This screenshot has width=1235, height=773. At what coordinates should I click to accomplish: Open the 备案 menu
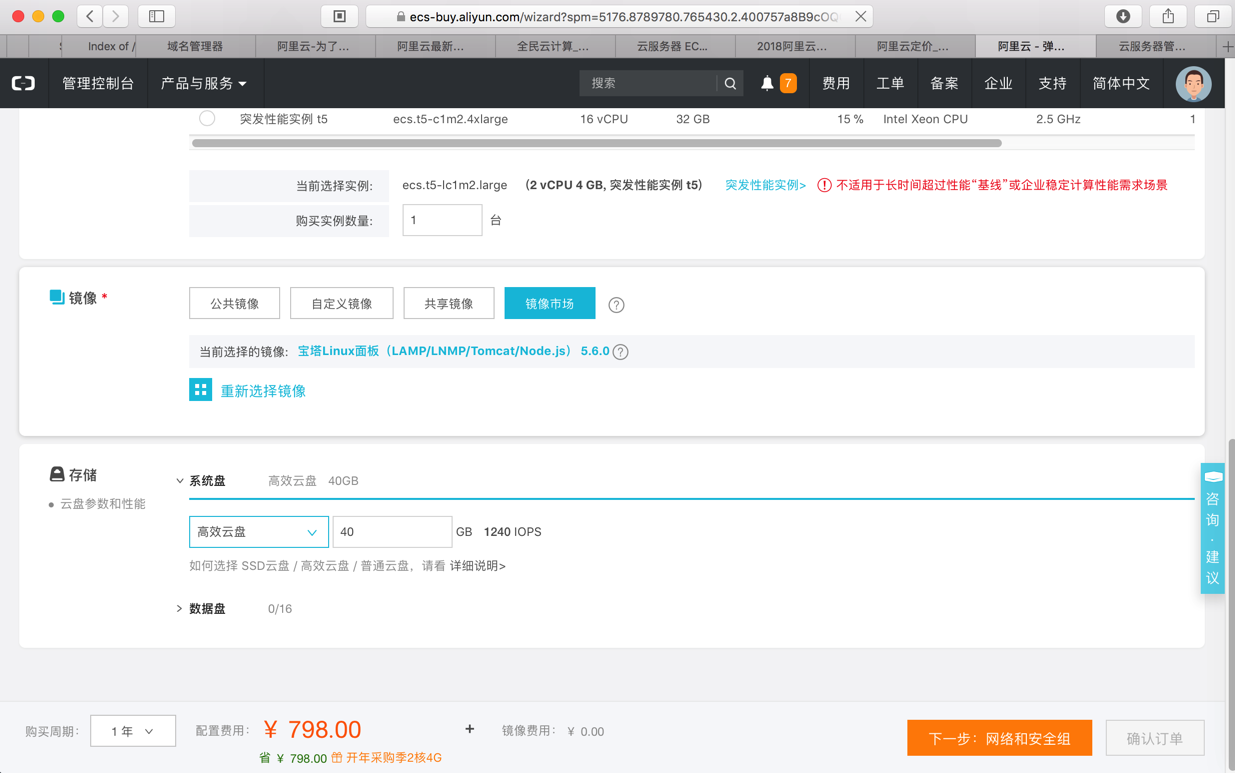point(944,84)
